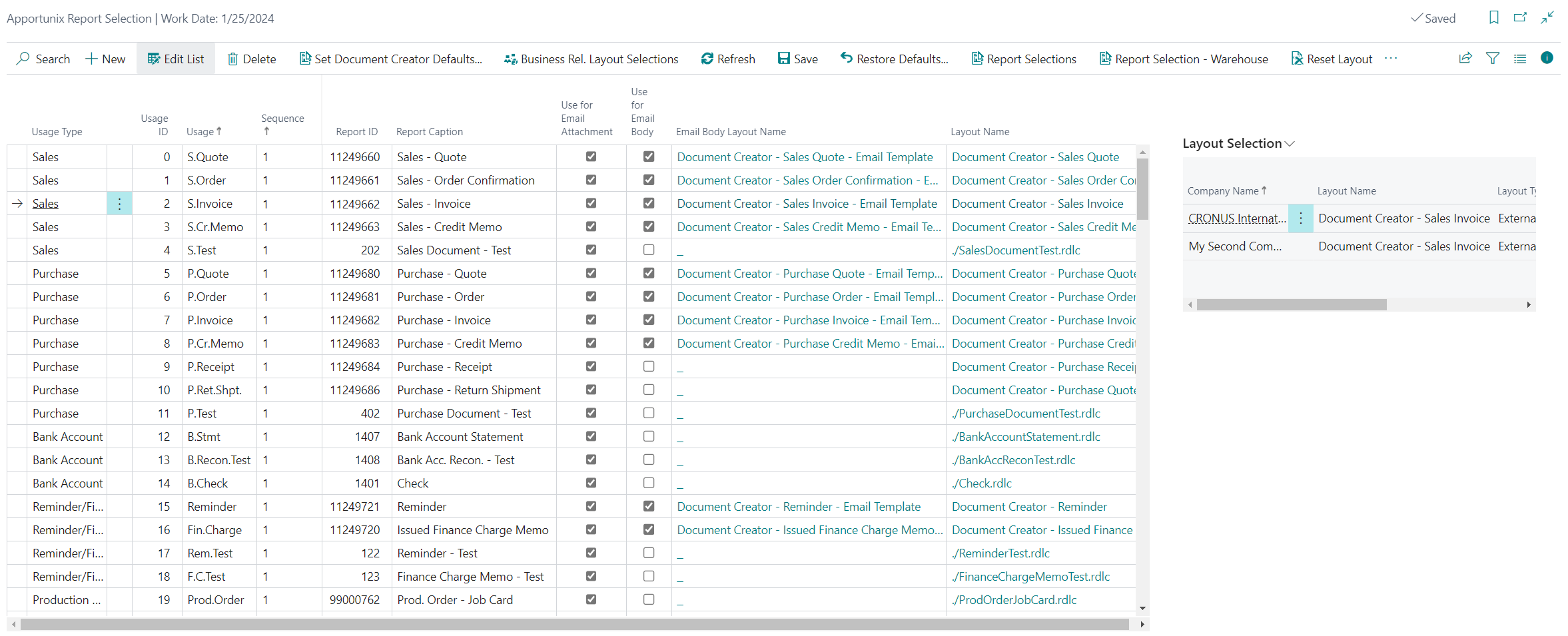Image resolution: width=1568 pixels, height=636 pixels.
Task: Open the Report Selections icon
Action: (x=978, y=59)
